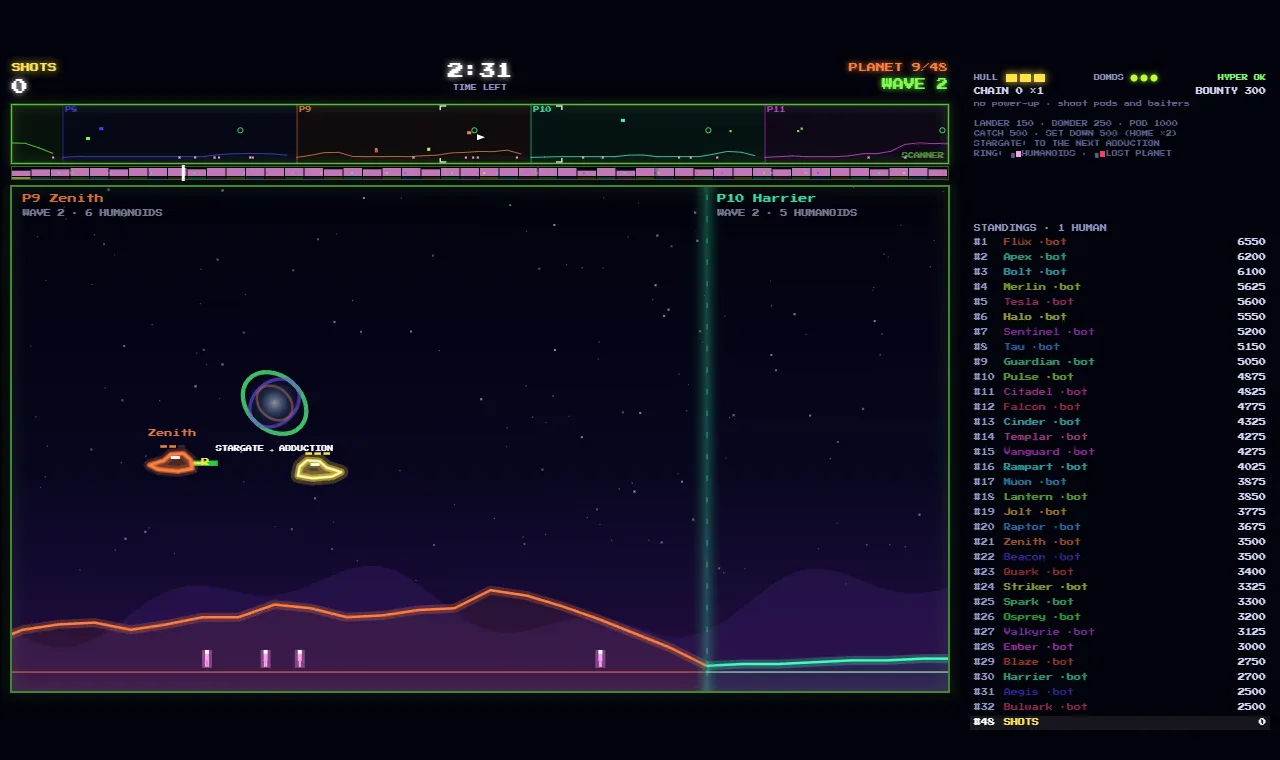This screenshot has height=760, width=1280.
Task: Click the HYPER OK status
Action: pos(1241,77)
